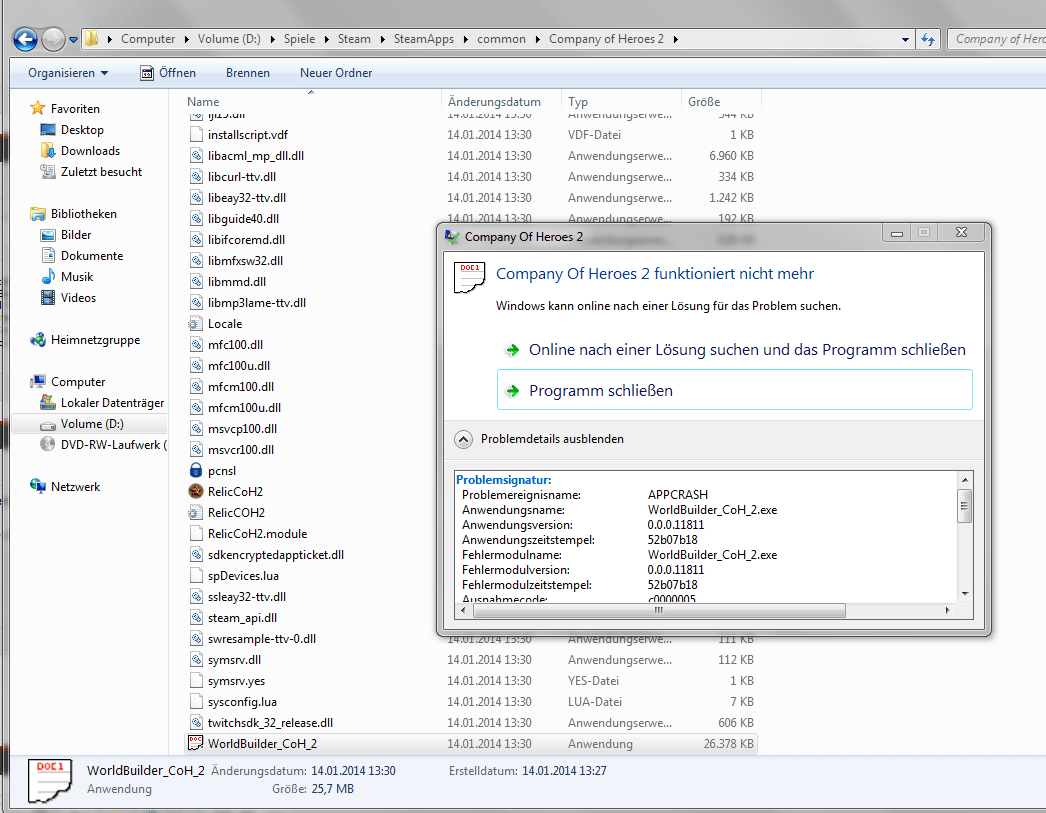Select the RelicCoH2.module file
The height and width of the screenshot is (813, 1046).
point(257,534)
